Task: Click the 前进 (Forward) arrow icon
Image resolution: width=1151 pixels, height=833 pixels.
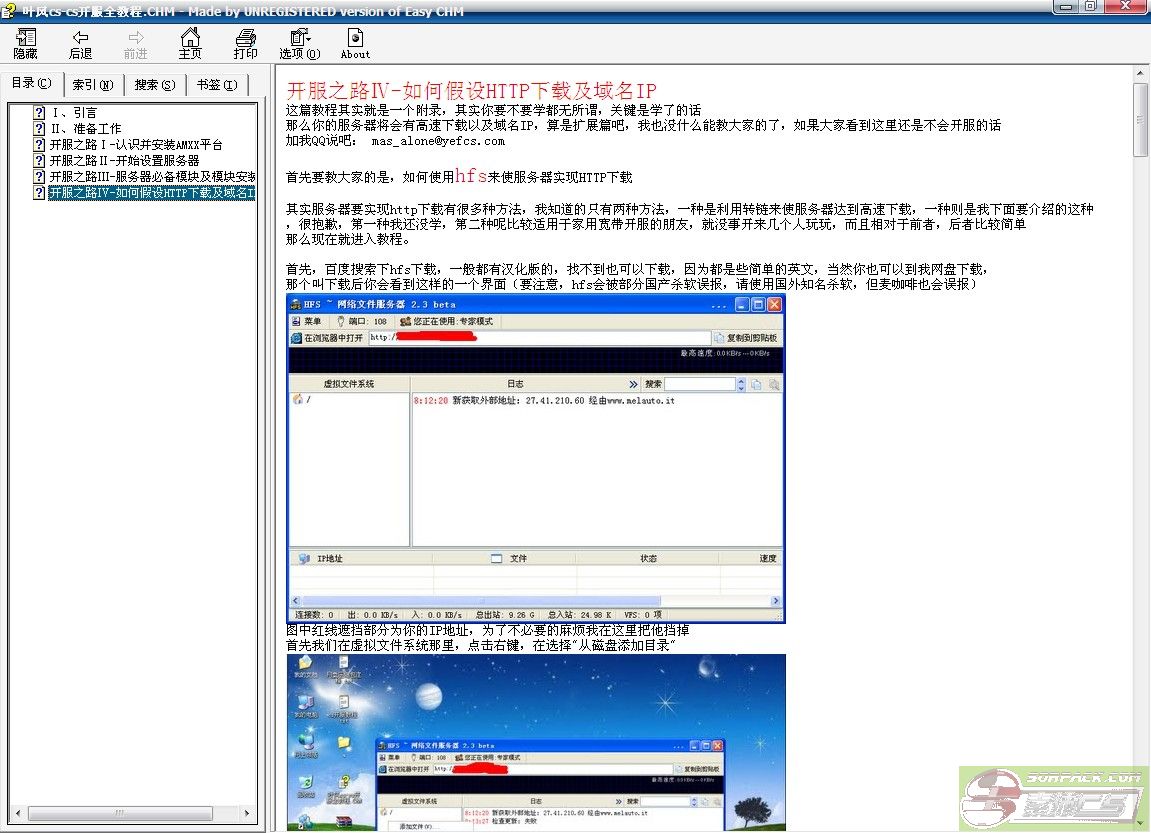Action: [135, 43]
